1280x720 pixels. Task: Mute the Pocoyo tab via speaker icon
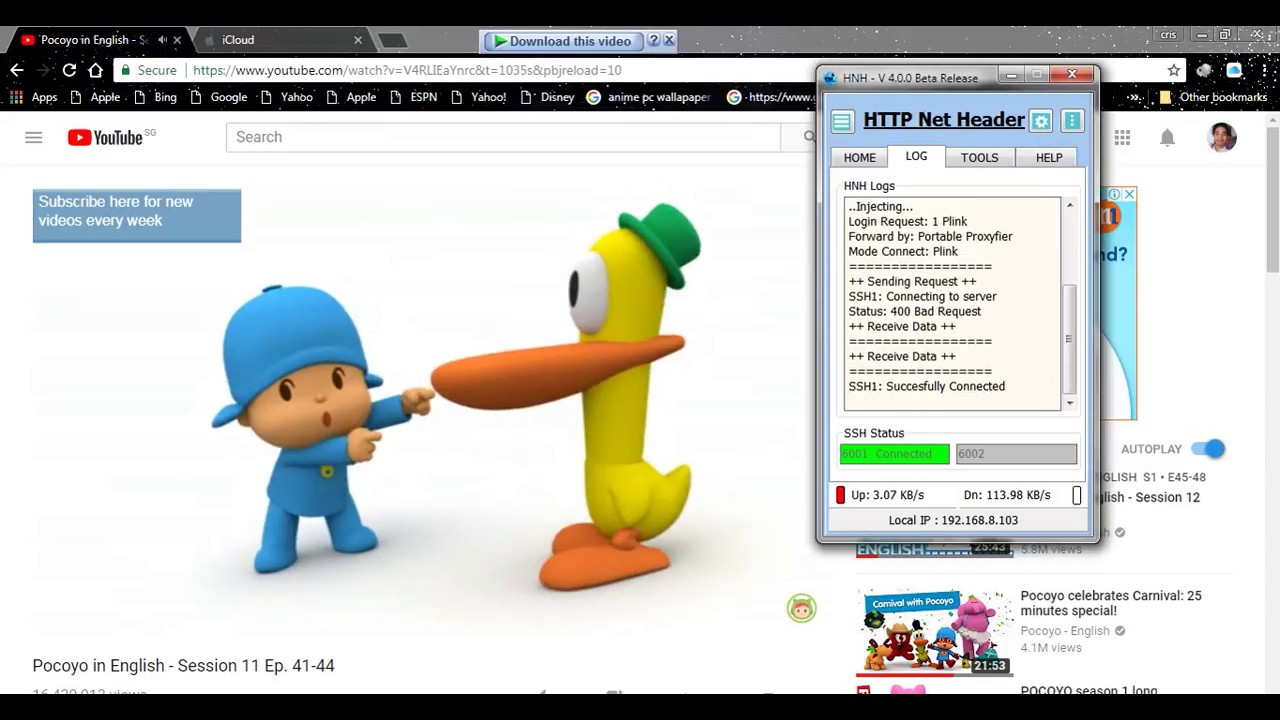(x=162, y=40)
